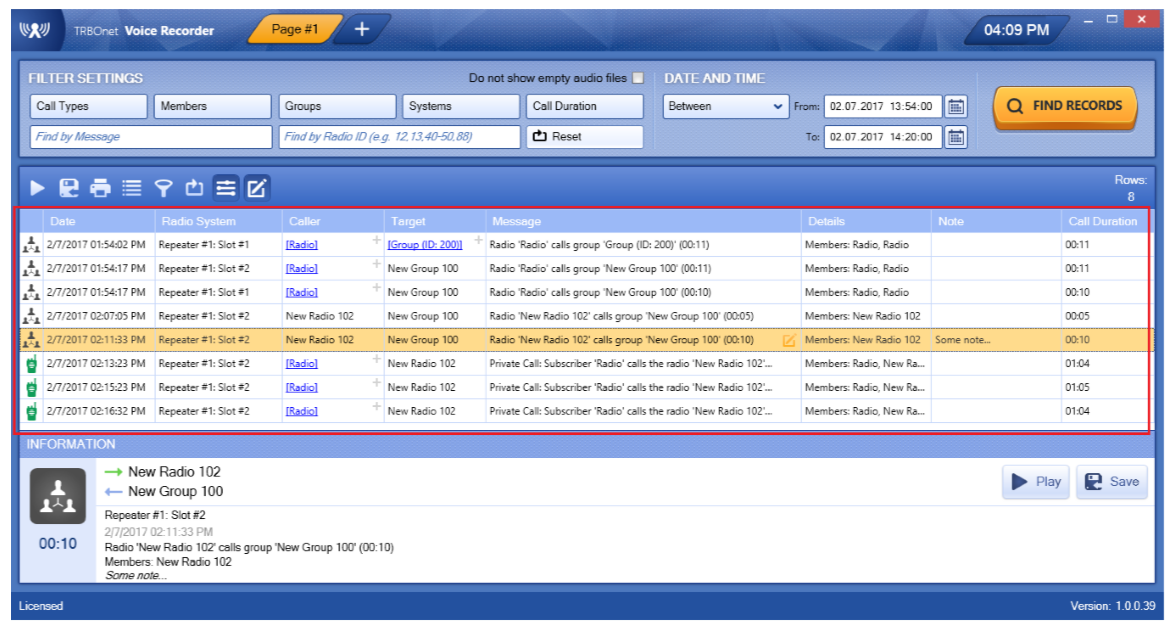Expand the 'Between' date range dropdown
The height and width of the screenshot is (629, 1176).
(725, 106)
